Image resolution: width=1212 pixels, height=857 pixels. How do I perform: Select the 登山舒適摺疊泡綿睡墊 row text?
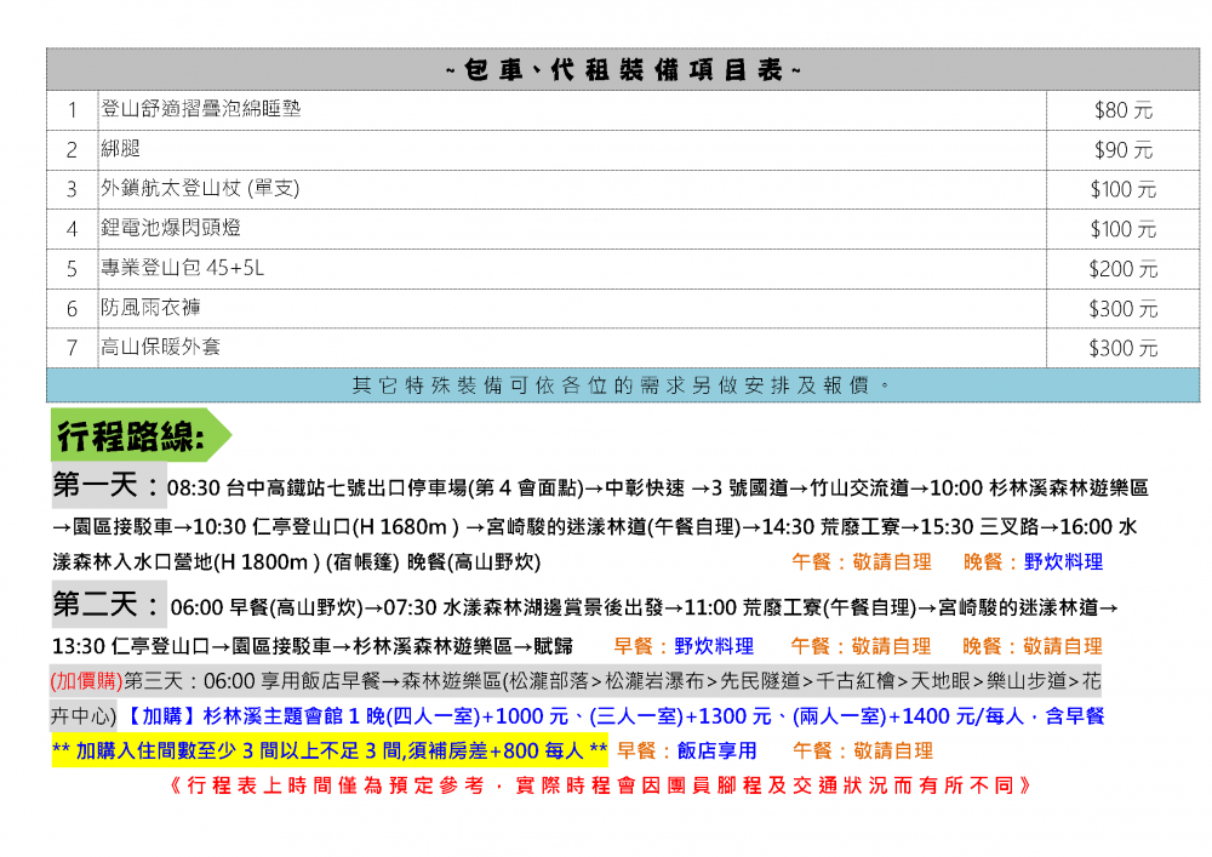point(201,109)
